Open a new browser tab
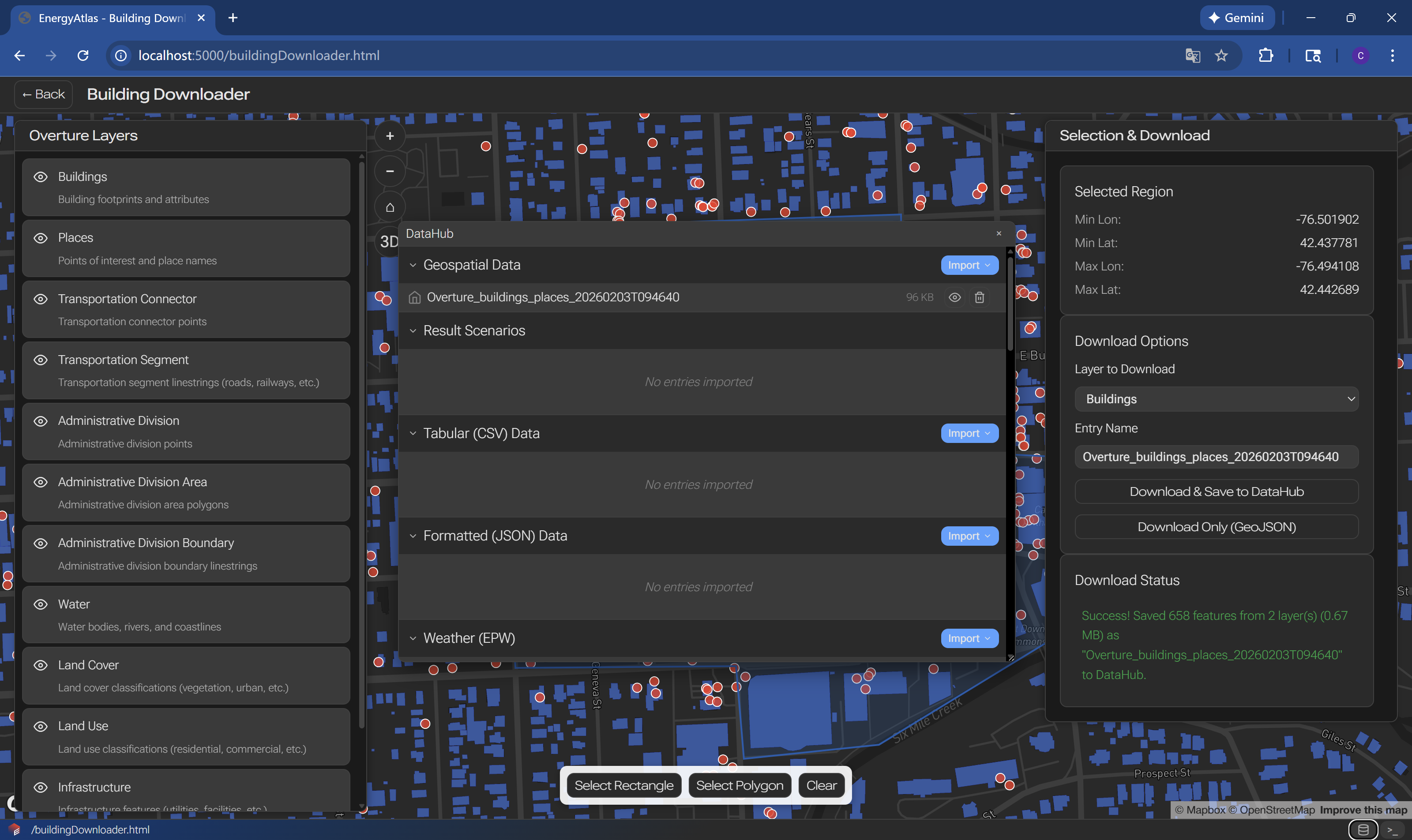Viewport: 1412px width, 840px height. click(x=233, y=18)
